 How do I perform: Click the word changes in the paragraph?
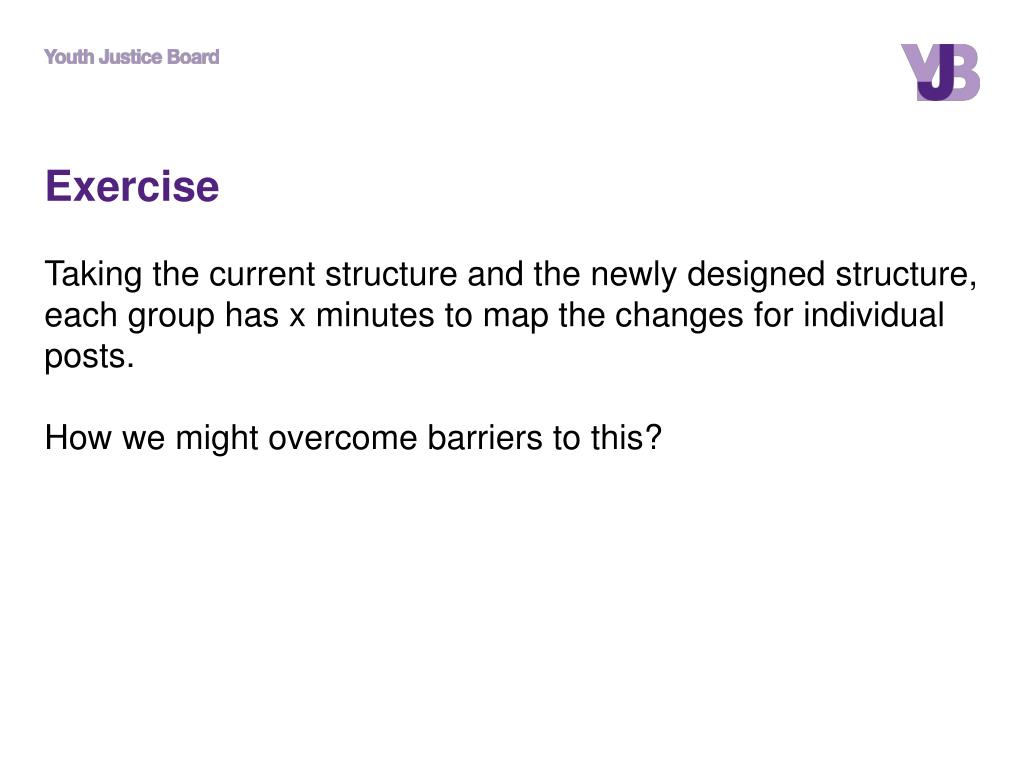coord(679,315)
